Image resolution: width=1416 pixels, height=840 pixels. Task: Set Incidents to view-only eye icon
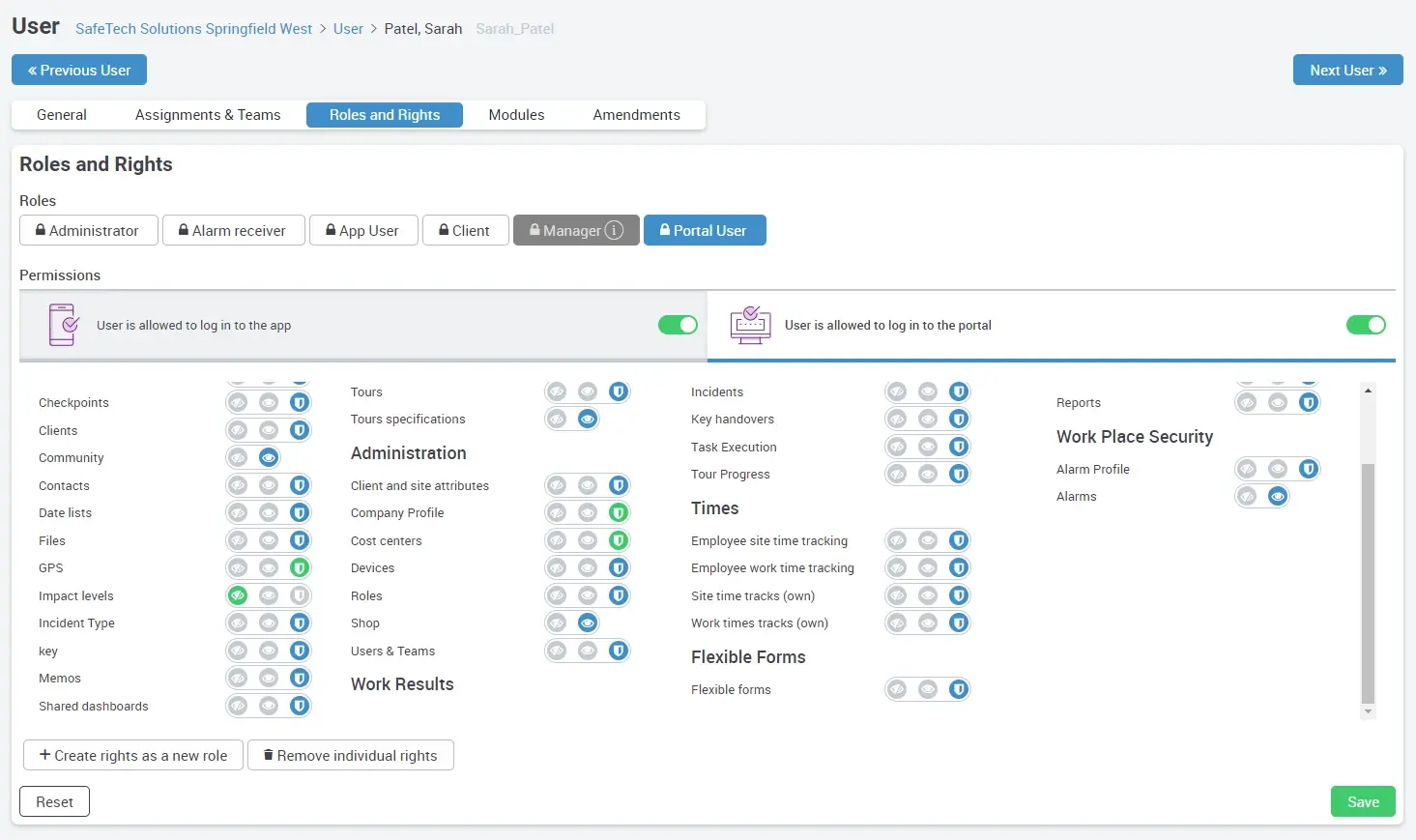pos(928,391)
